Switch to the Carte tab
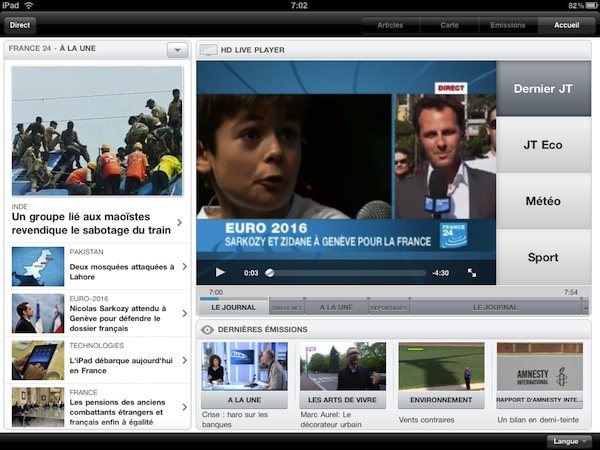 pos(449,25)
